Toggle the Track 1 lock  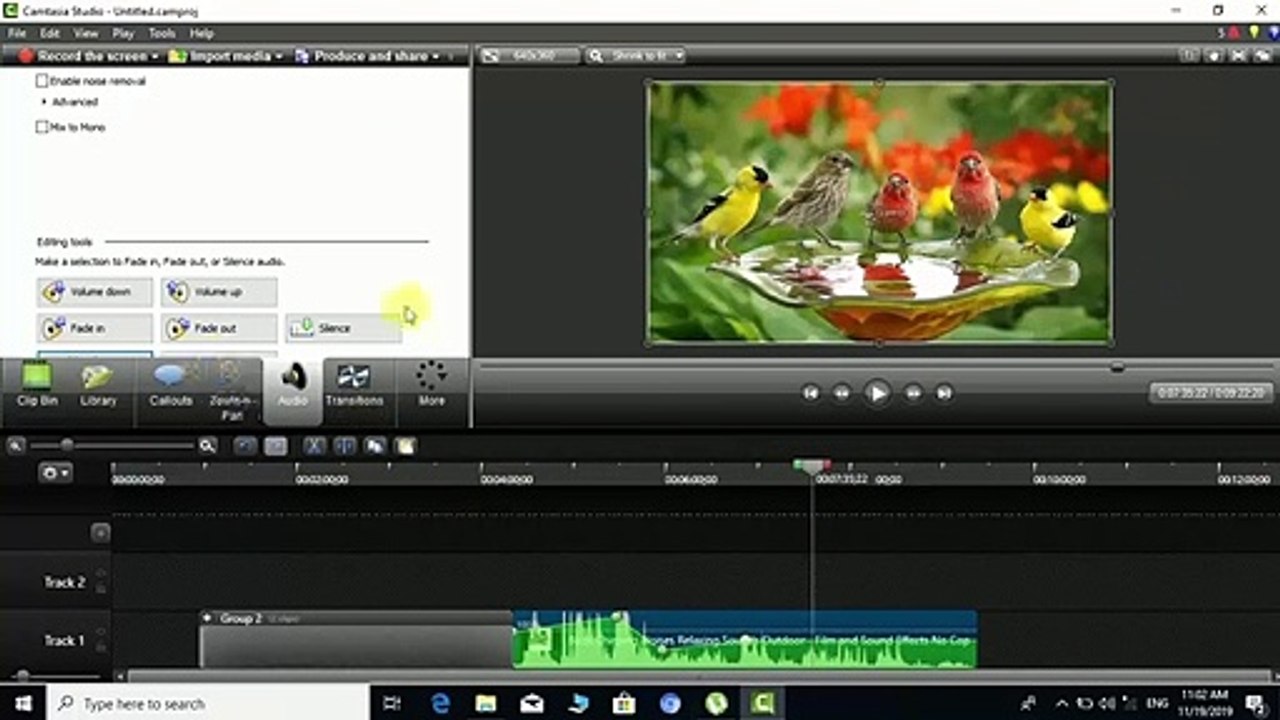tap(100, 647)
